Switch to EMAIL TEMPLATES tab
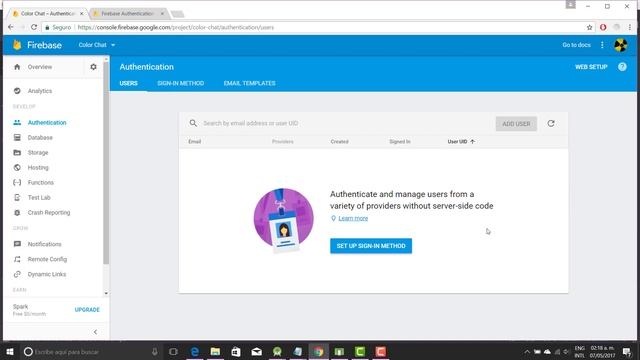The width and height of the screenshot is (640, 360). tap(249, 83)
